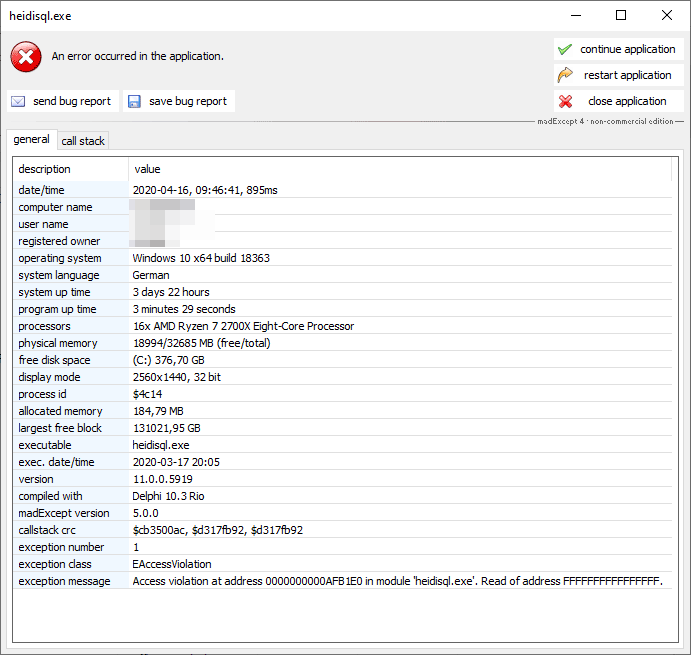Select the exec. date/time row label
The height and width of the screenshot is (655, 691).
pos(56,462)
